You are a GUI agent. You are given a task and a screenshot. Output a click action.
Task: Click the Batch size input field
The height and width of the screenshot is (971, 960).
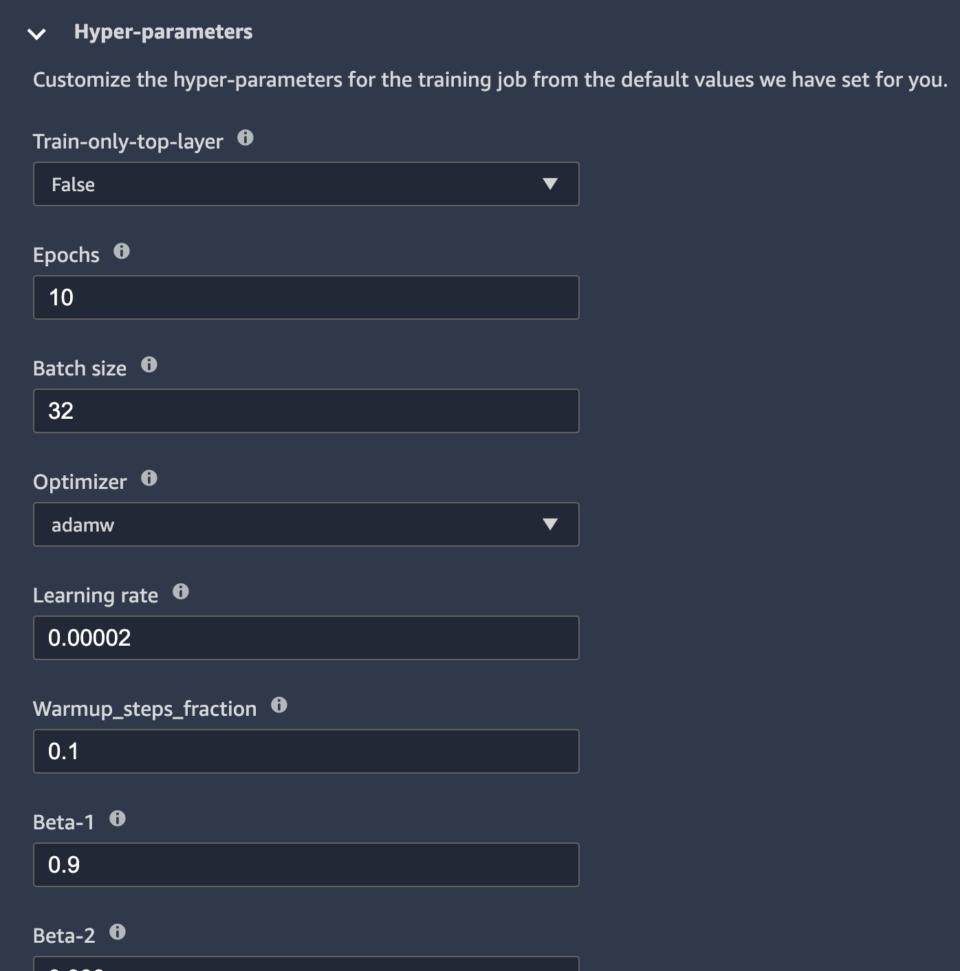pos(305,411)
